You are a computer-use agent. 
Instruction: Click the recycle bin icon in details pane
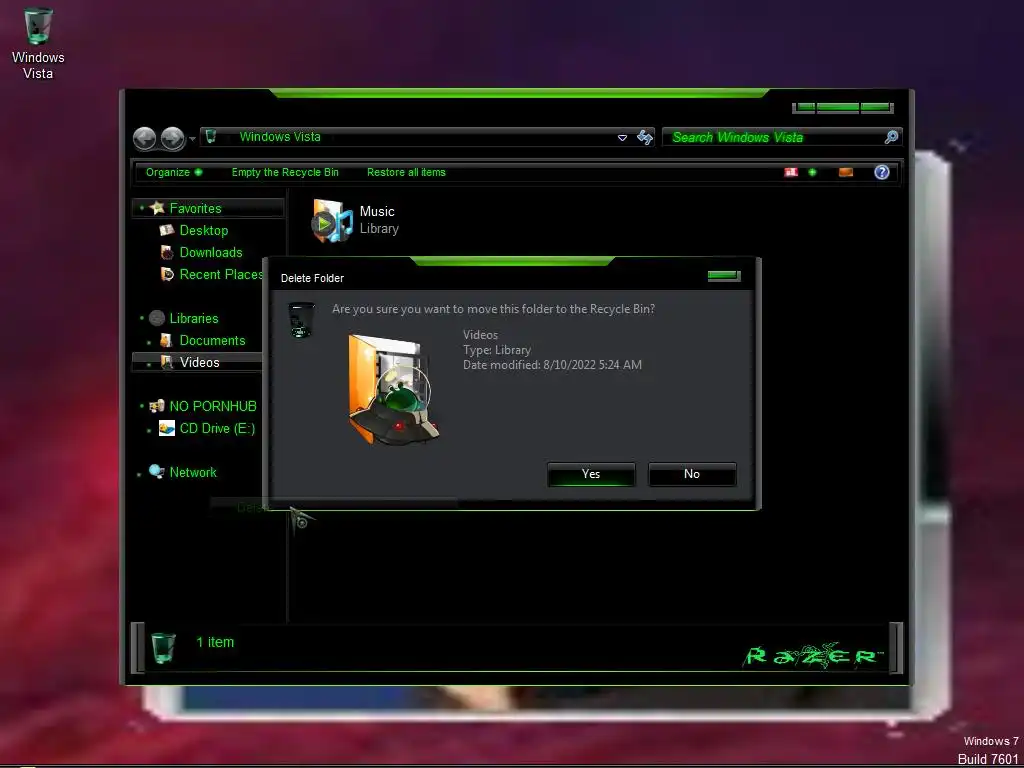pos(163,648)
